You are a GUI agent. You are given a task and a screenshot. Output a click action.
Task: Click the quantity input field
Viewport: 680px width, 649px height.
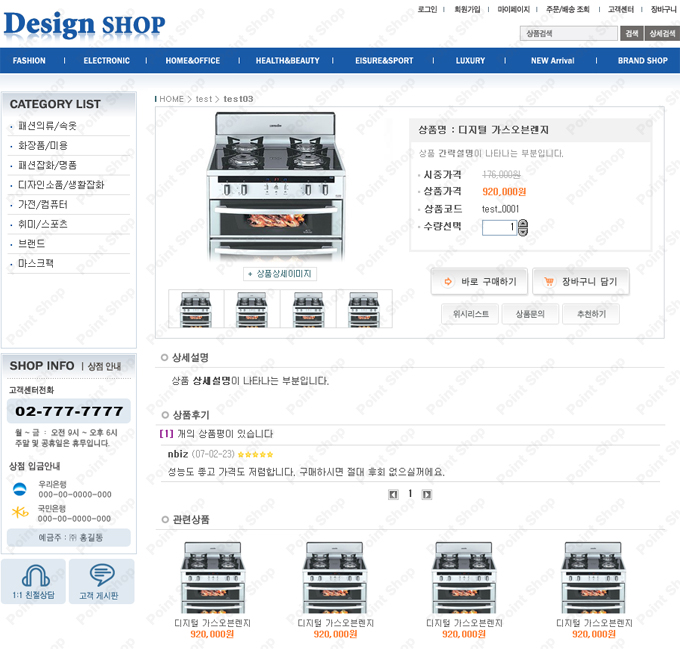pos(499,228)
